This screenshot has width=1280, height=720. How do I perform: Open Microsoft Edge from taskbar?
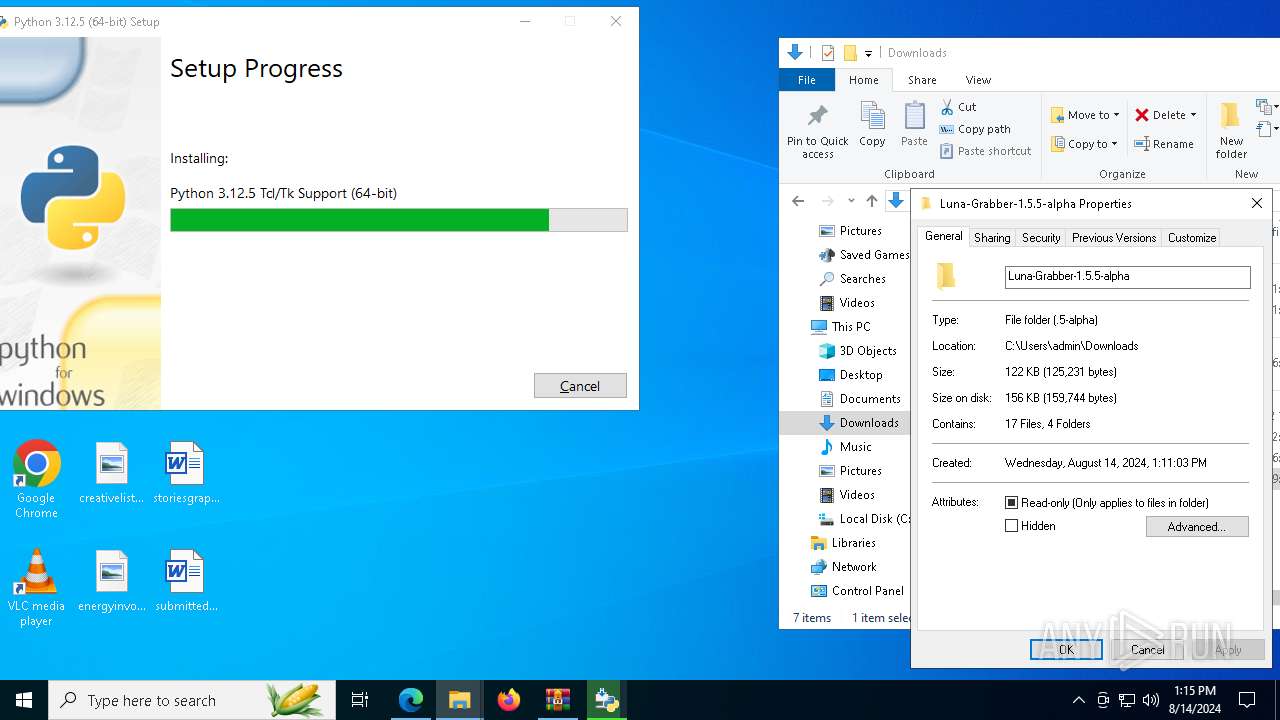(x=411, y=700)
